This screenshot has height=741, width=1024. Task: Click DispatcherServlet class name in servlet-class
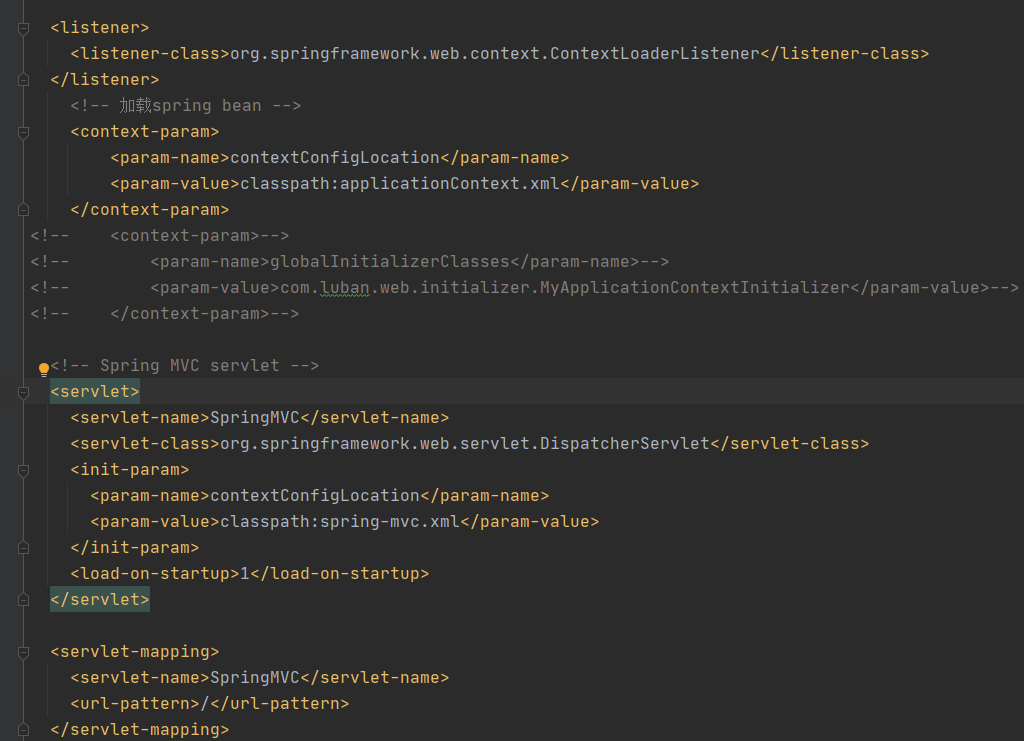pyautogui.click(x=624, y=443)
